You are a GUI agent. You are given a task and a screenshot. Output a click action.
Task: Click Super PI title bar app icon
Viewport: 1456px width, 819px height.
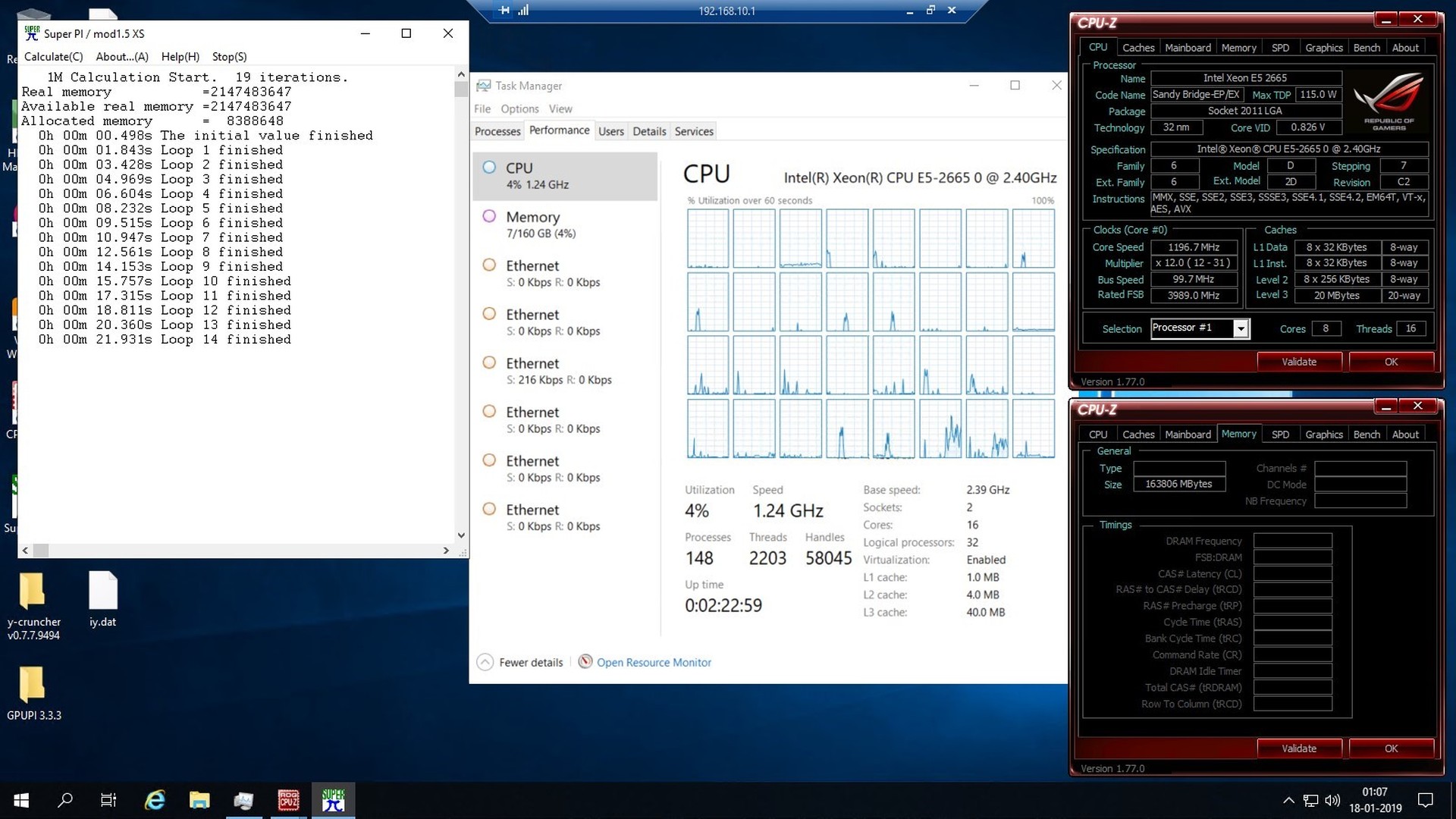click(32, 33)
